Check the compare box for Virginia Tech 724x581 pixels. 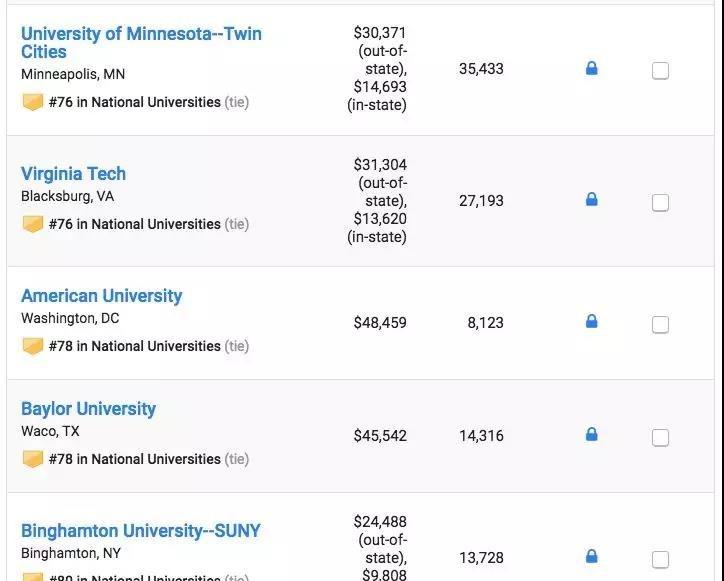point(660,203)
